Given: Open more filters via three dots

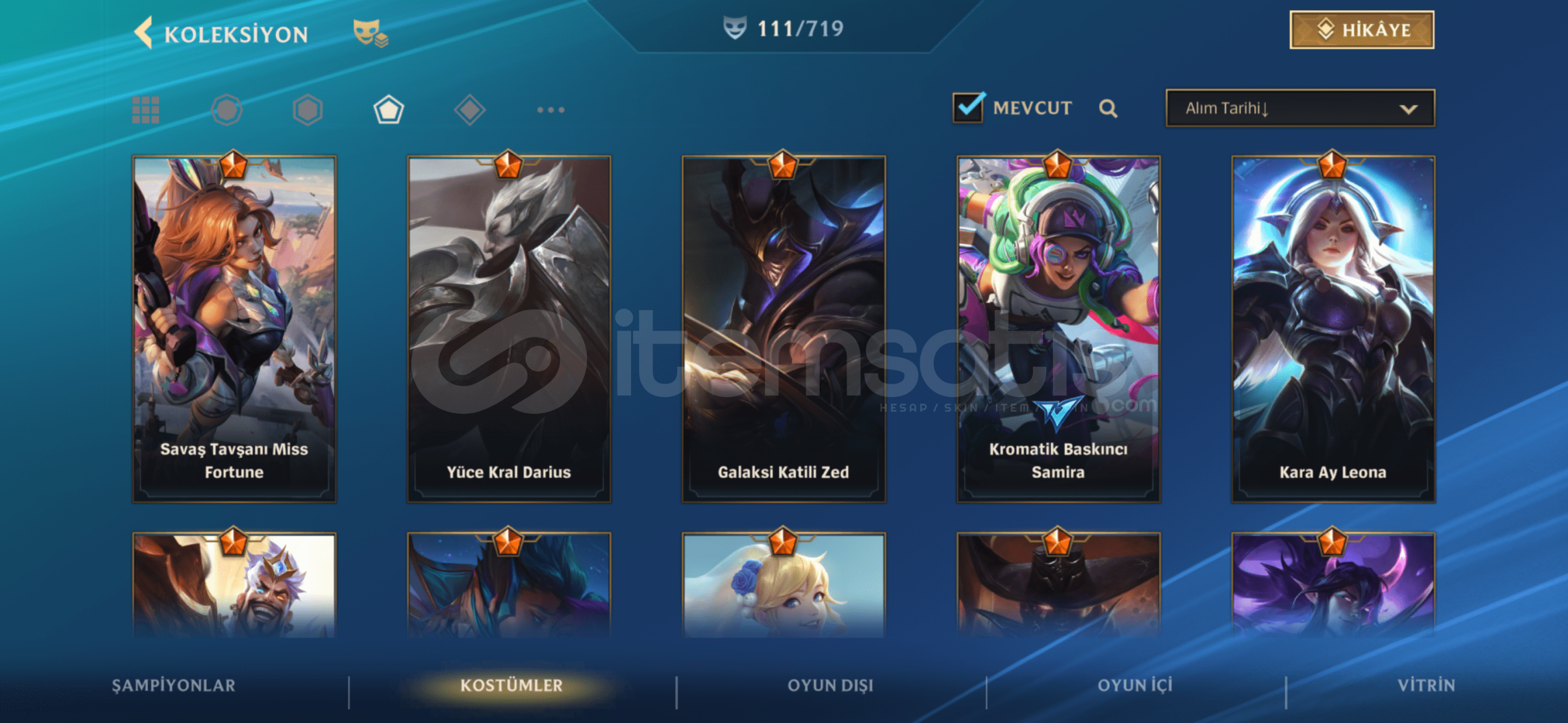Looking at the screenshot, I should [551, 110].
